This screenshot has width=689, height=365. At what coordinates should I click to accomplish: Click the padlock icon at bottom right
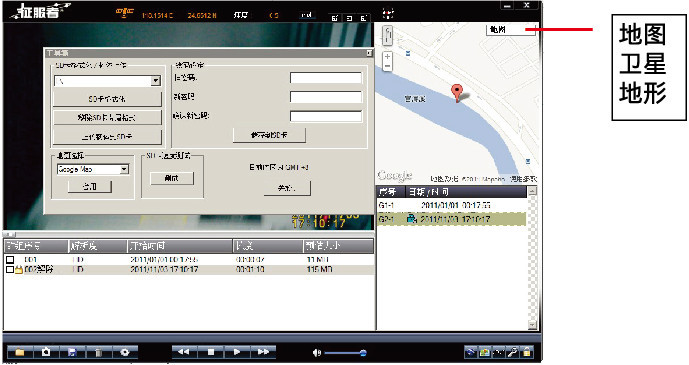(527, 352)
